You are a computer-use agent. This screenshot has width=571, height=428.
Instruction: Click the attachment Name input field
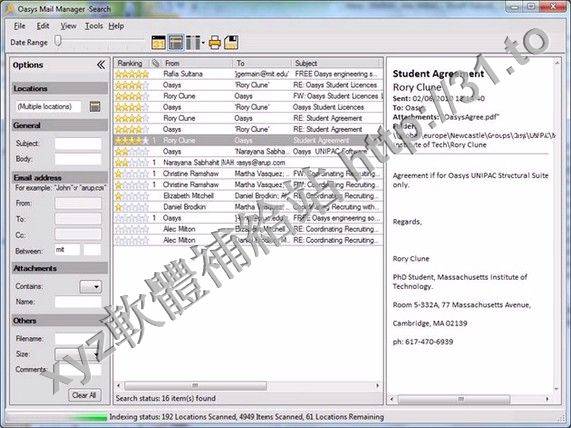coord(78,302)
